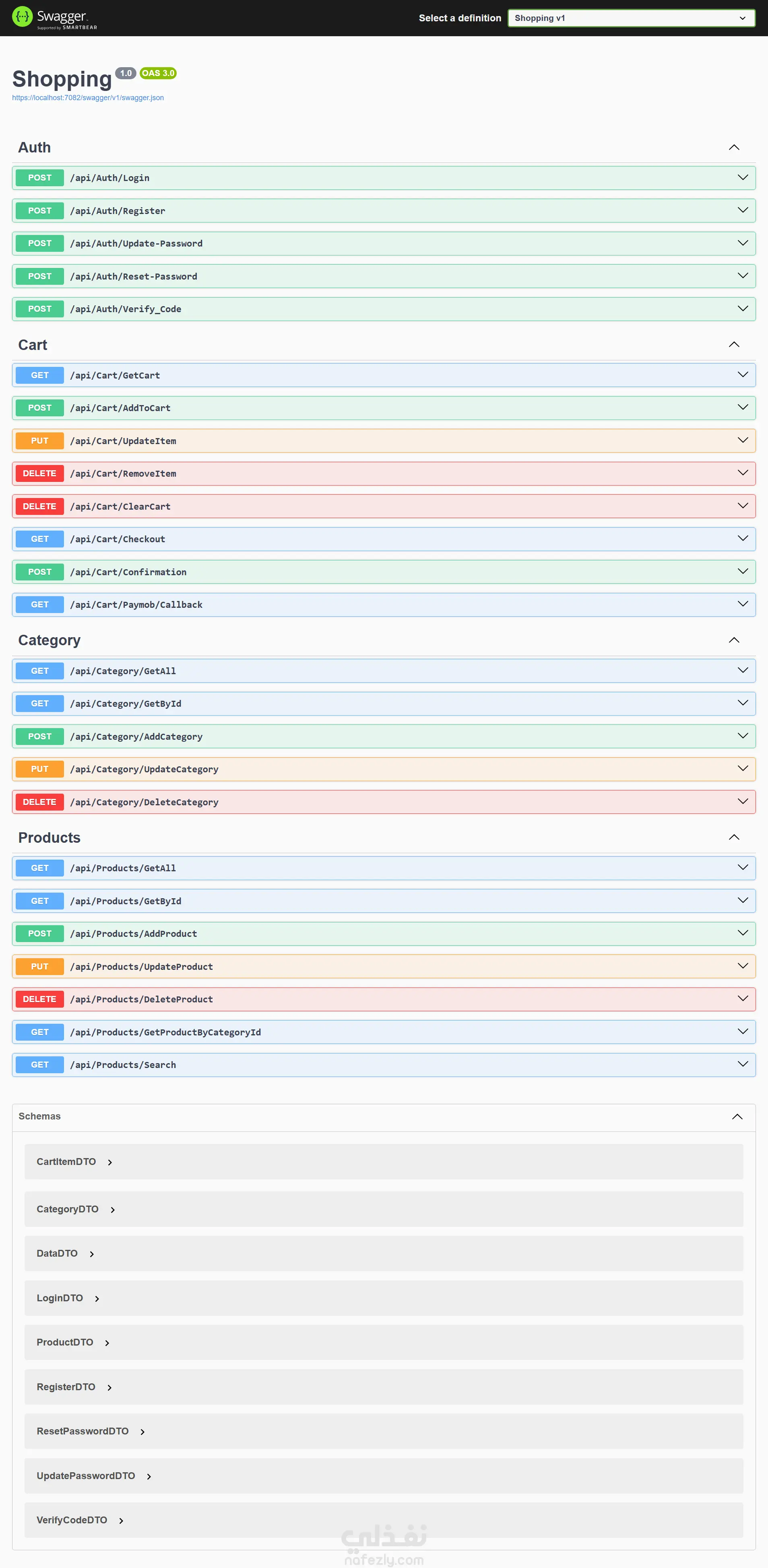Click the /api/Products/GetProductByCategoryId path text
Viewport: 768px width, 1568px height.
pos(166,1032)
